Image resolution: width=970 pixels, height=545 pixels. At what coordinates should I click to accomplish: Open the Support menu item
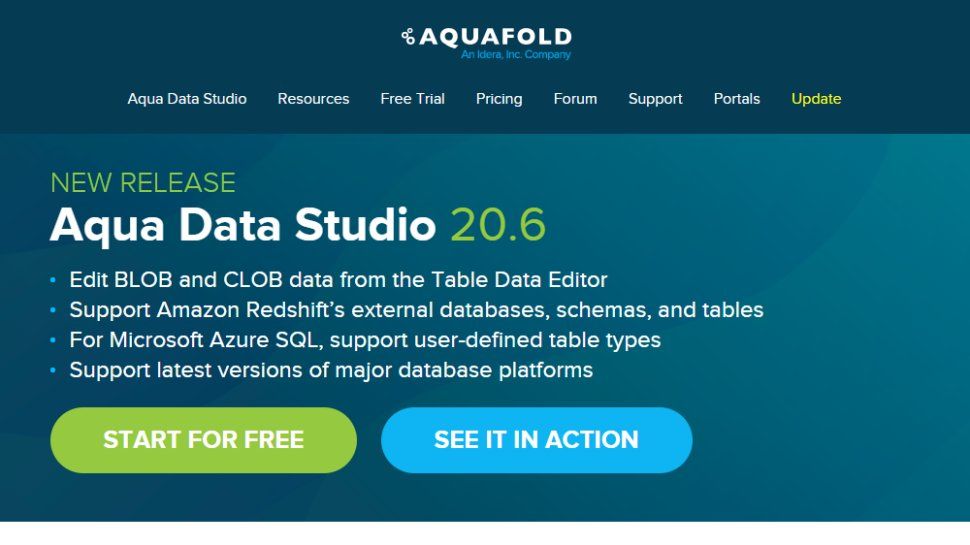655,99
